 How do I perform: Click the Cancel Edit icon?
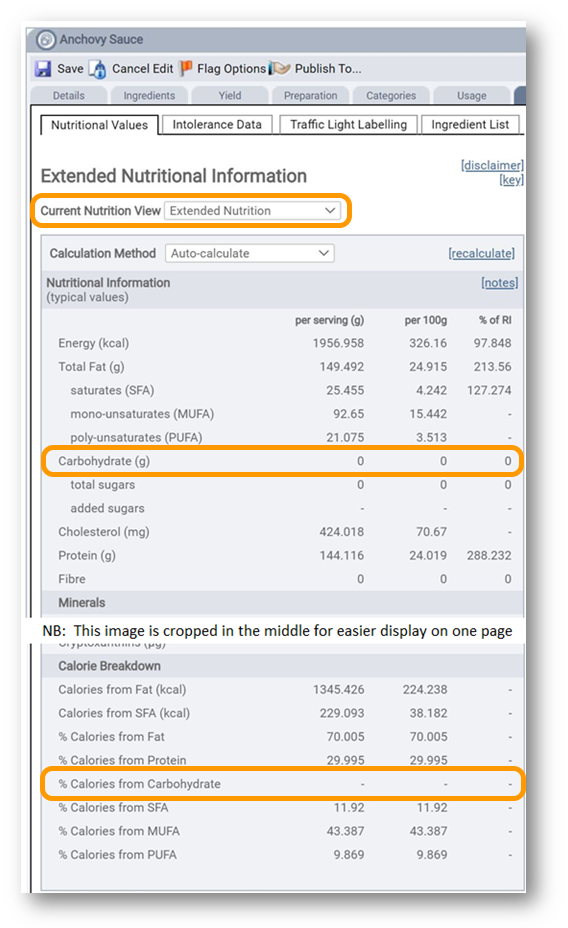(x=98, y=69)
